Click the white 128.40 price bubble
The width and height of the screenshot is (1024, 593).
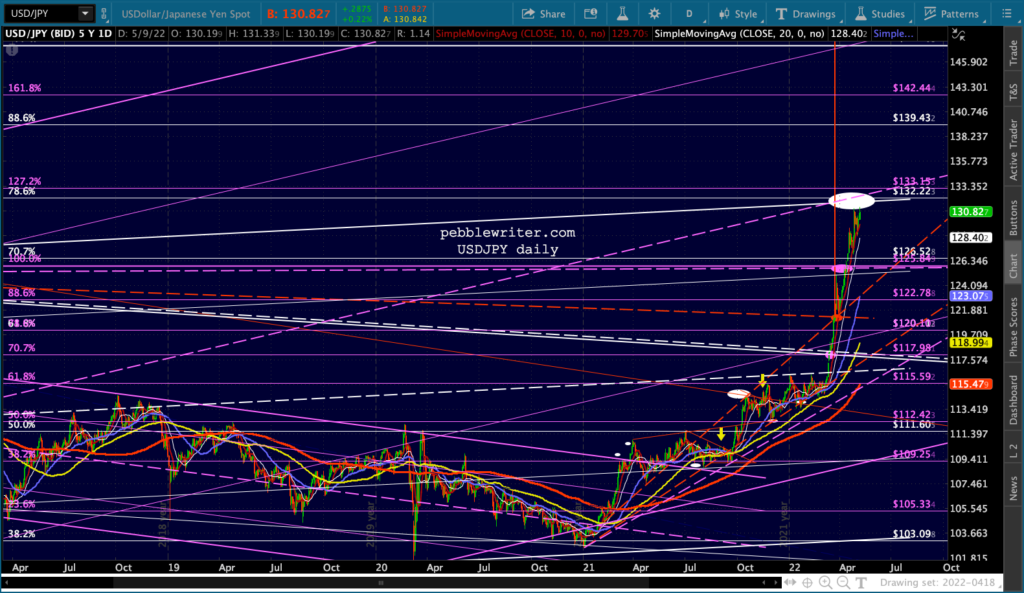tap(970, 238)
